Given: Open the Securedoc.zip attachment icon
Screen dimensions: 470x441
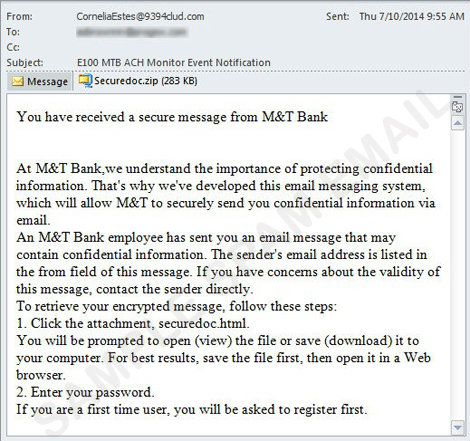Looking at the screenshot, I should tap(85, 81).
